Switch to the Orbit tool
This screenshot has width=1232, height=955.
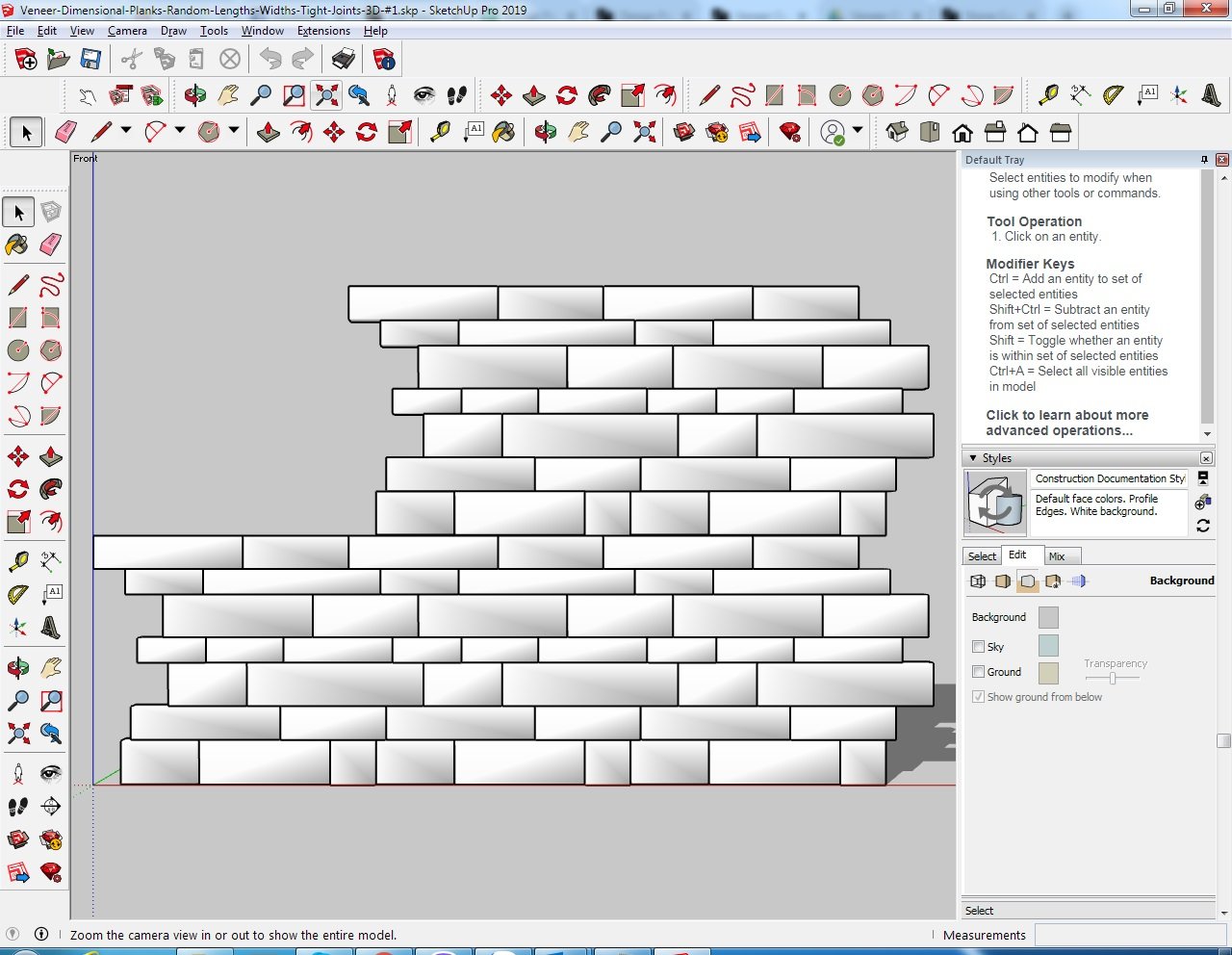point(545,132)
